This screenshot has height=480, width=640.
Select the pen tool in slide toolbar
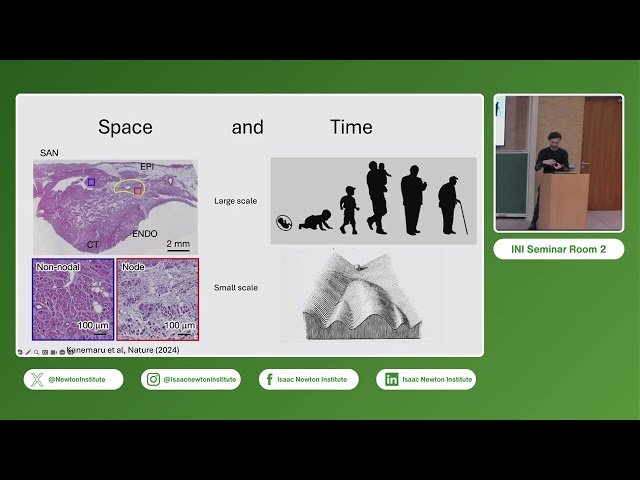[x=28, y=352]
